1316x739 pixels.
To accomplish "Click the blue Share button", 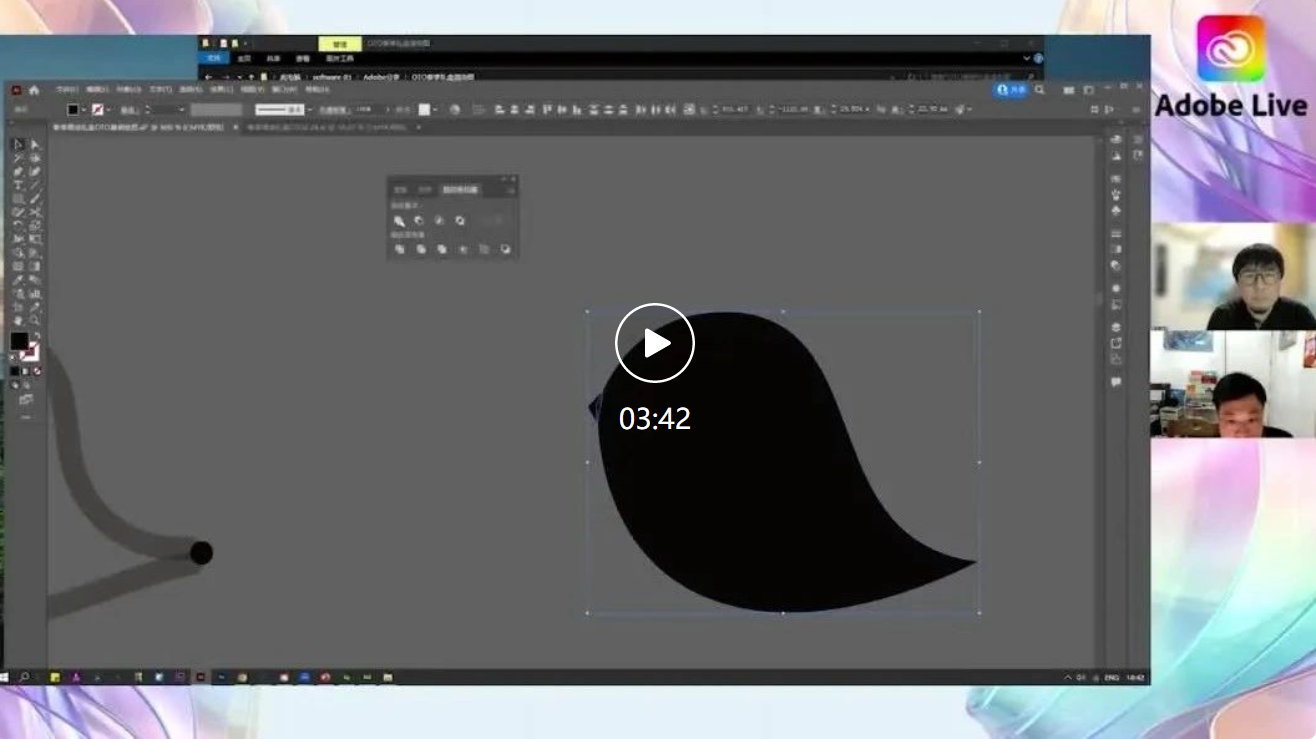I will tap(1011, 89).
